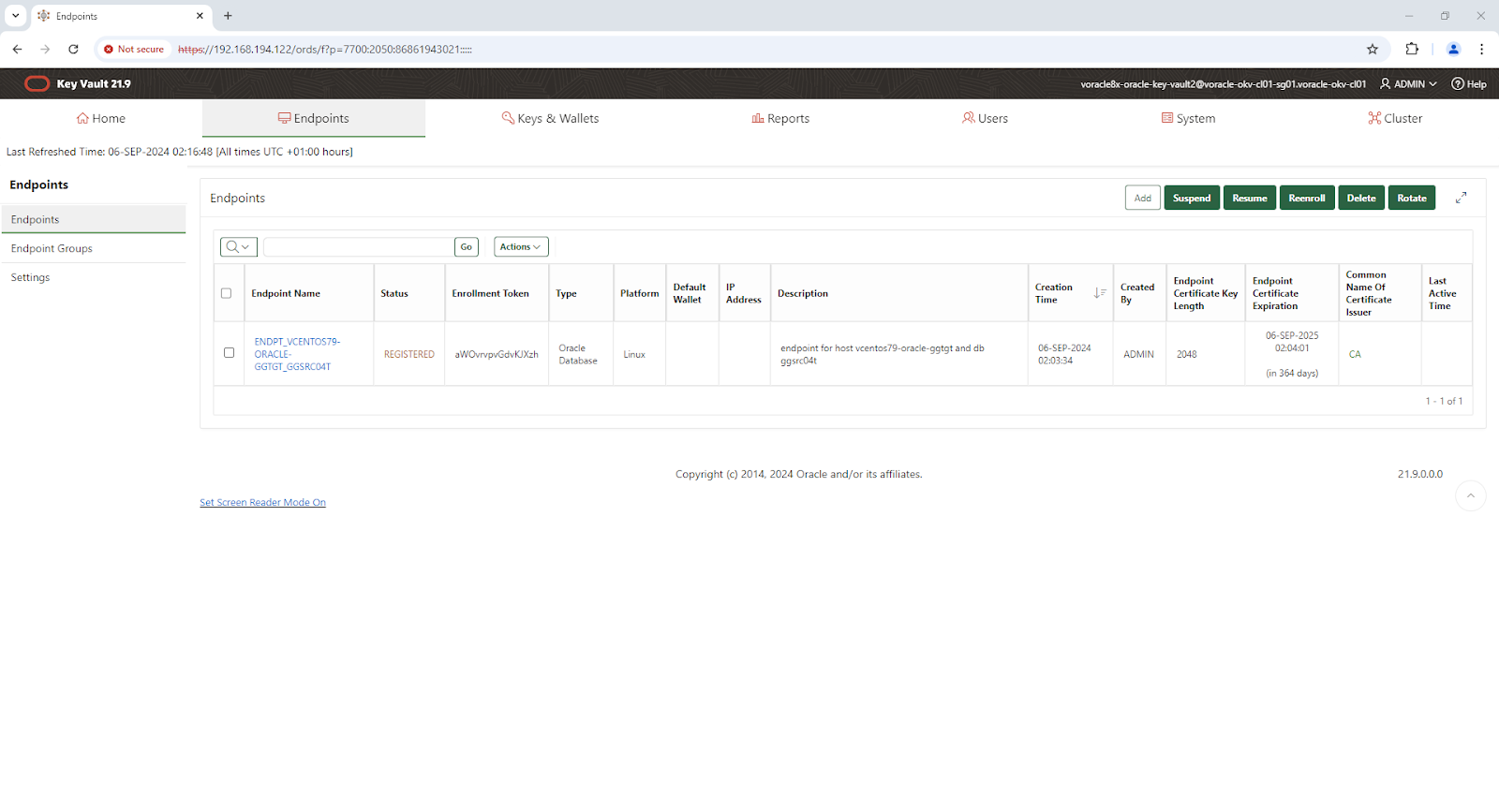Viewport: 1499px width, 812px height.
Task: Switch to the Reports tab
Action: 780,118
